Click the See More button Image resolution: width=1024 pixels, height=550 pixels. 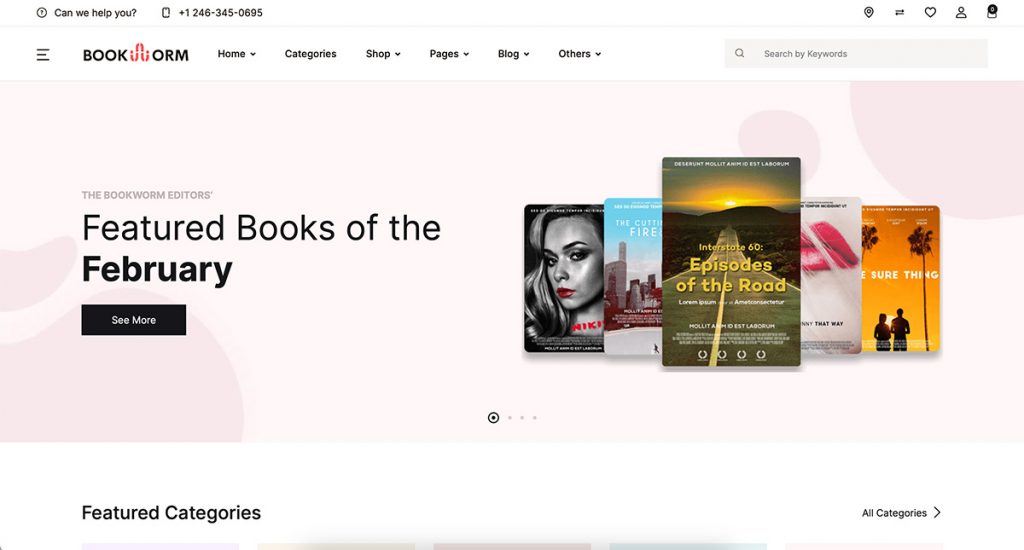coord(134,320)
